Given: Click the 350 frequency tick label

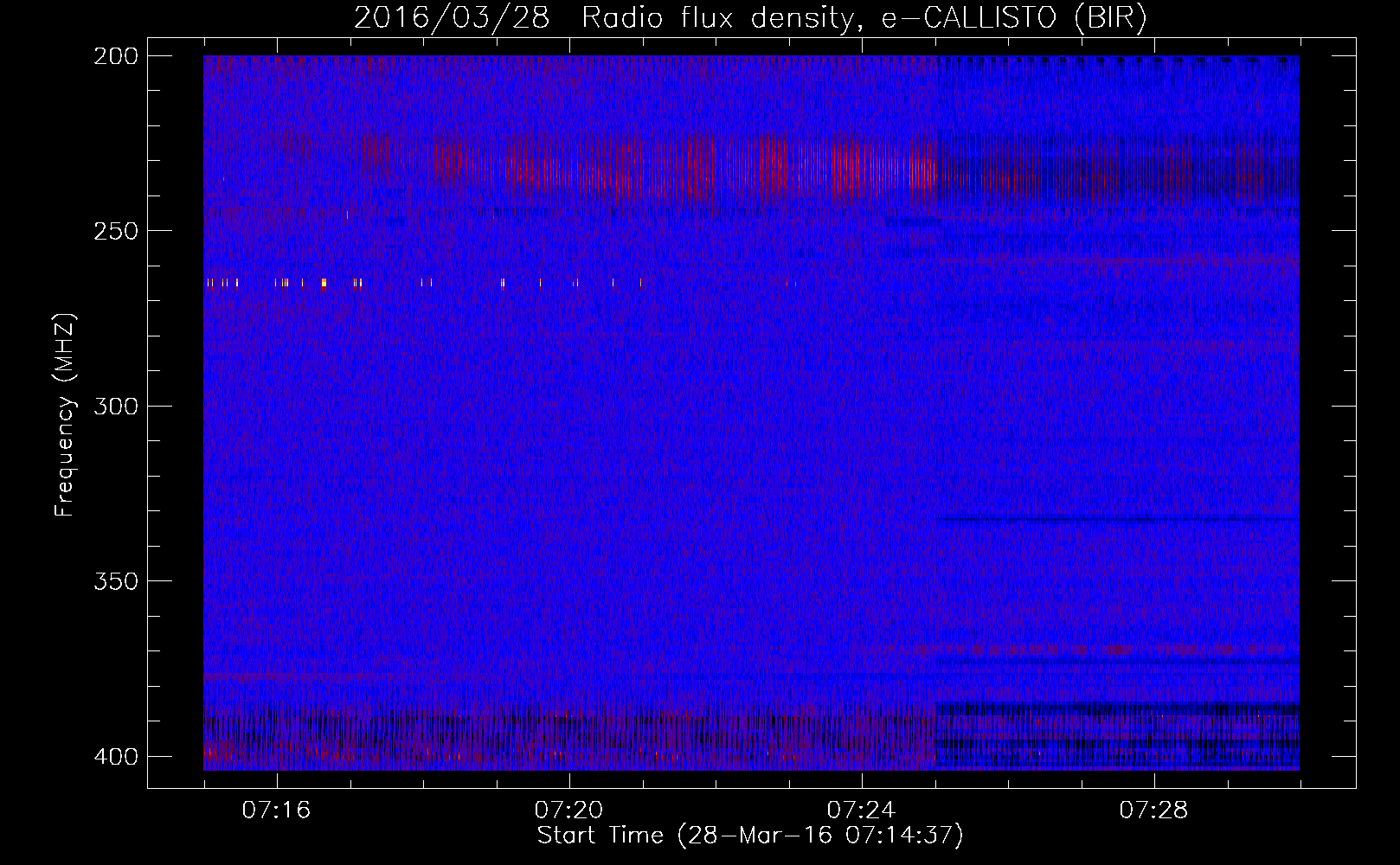Looking at the screenshot, I should 116,581.
